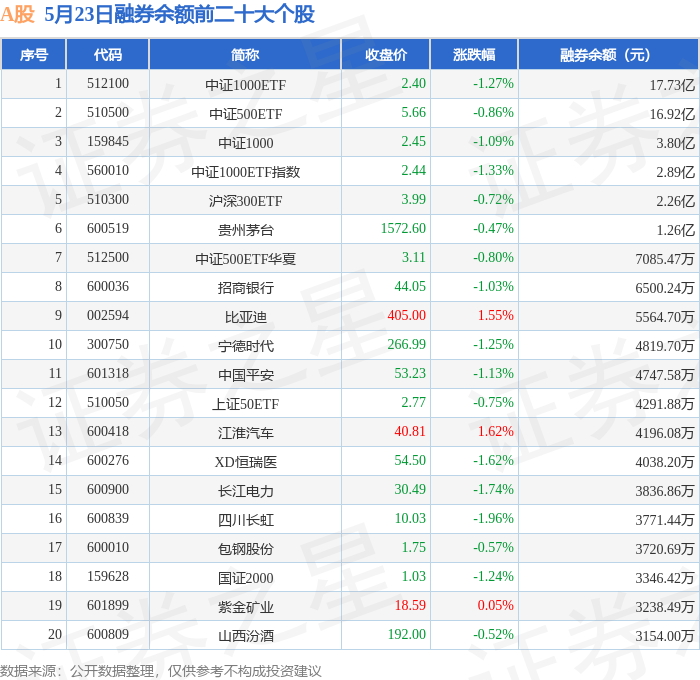Click the closing price 192.00
The height and width of the screenshot is (680, 700).
pos(407,635)
